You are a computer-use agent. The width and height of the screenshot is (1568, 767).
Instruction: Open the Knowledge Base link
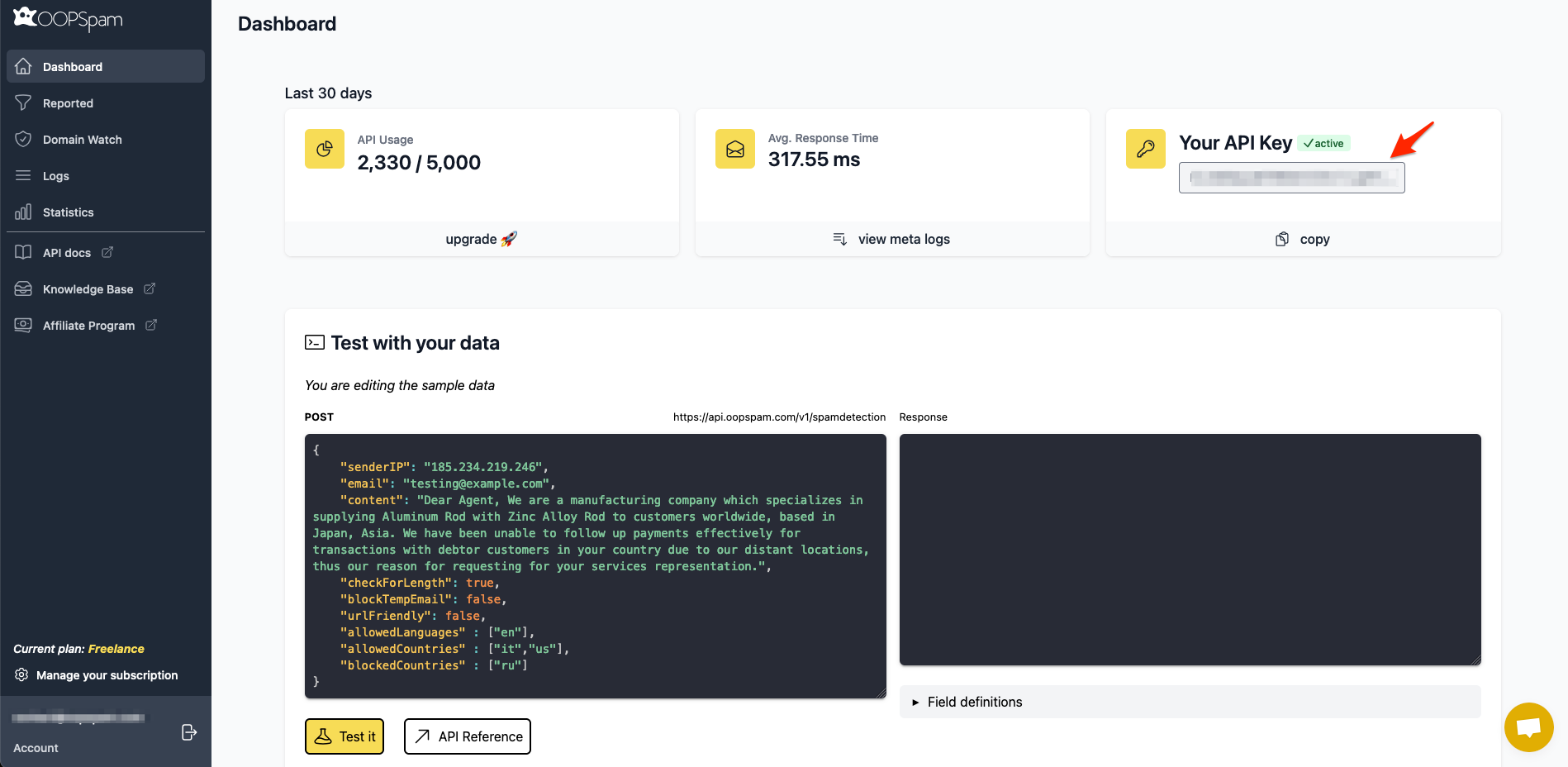(106, 288)
